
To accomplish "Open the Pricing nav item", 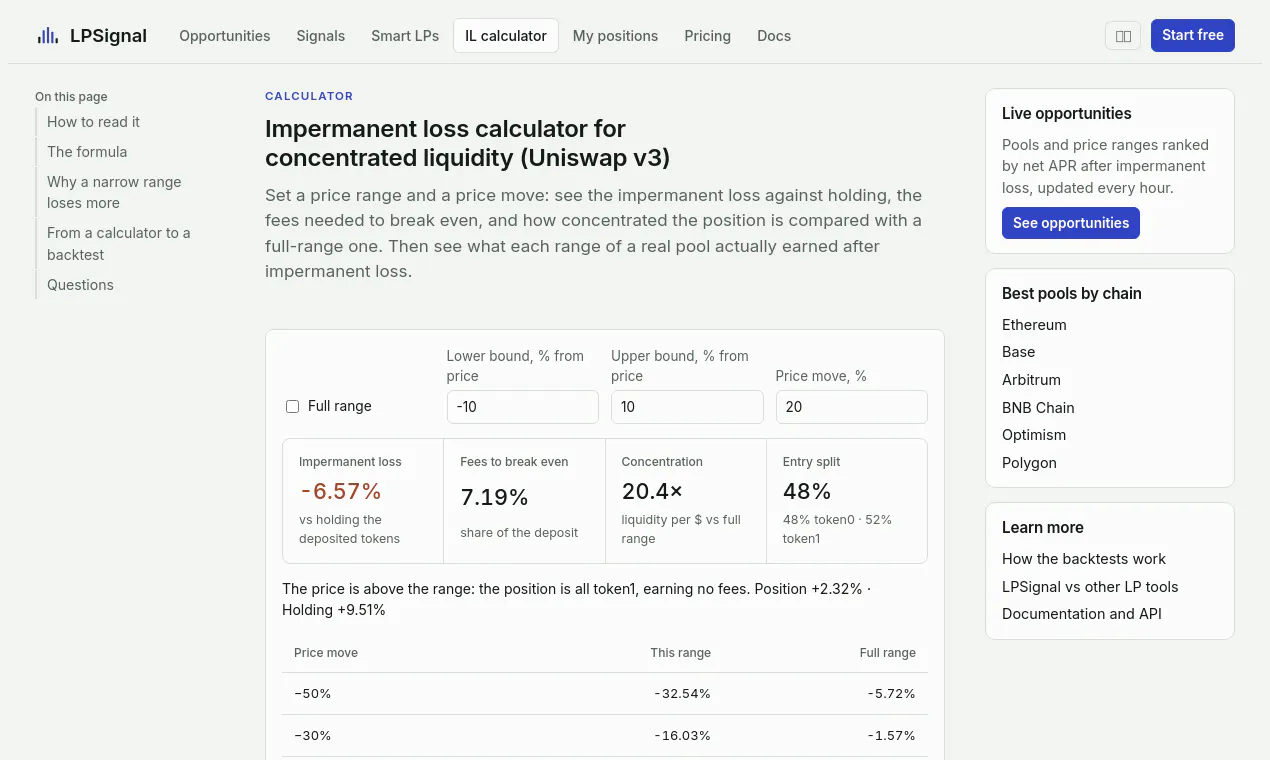I will click(x=708, y=36).
